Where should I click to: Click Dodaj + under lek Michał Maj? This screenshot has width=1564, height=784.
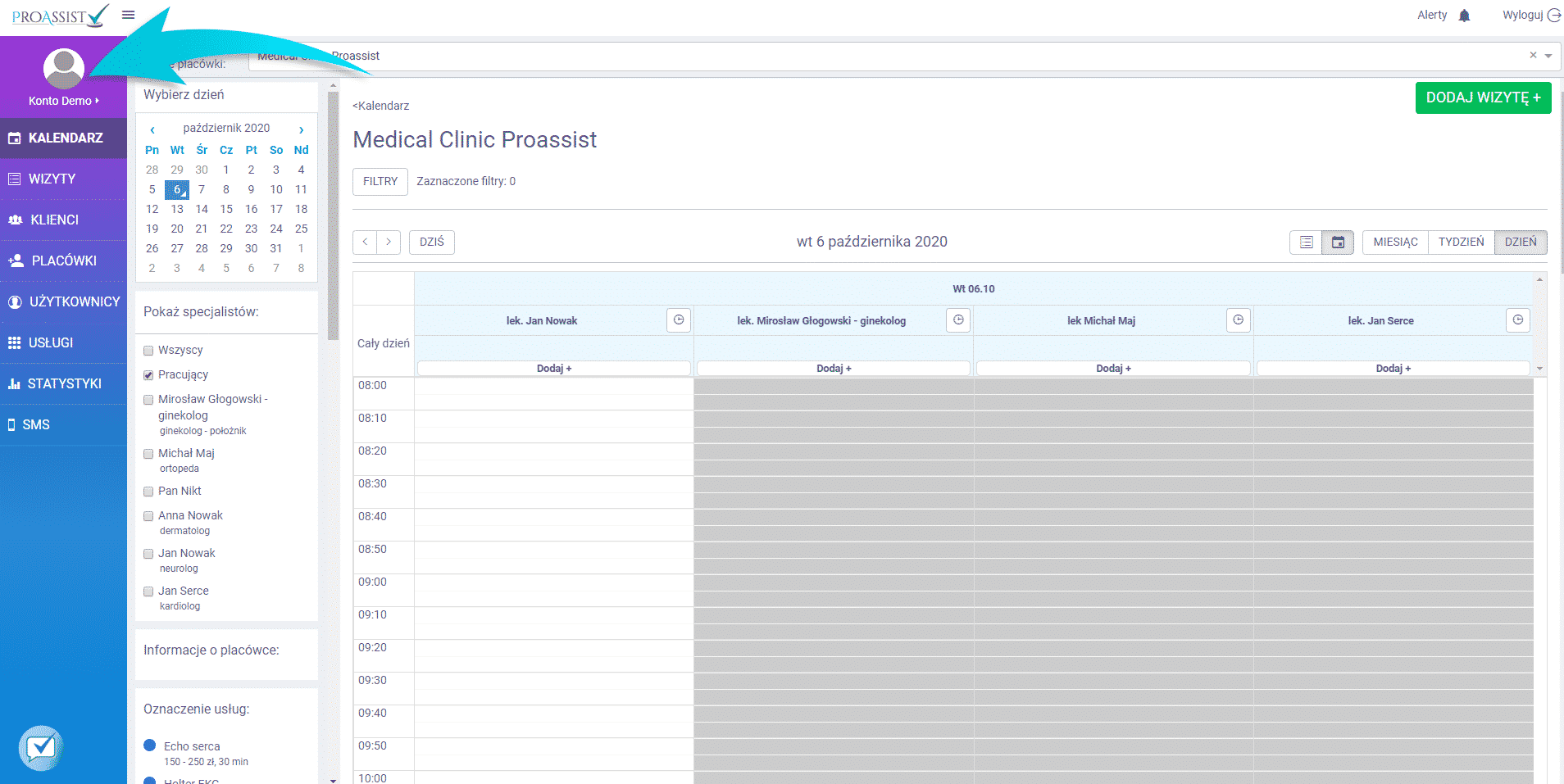coord(1113,369)
